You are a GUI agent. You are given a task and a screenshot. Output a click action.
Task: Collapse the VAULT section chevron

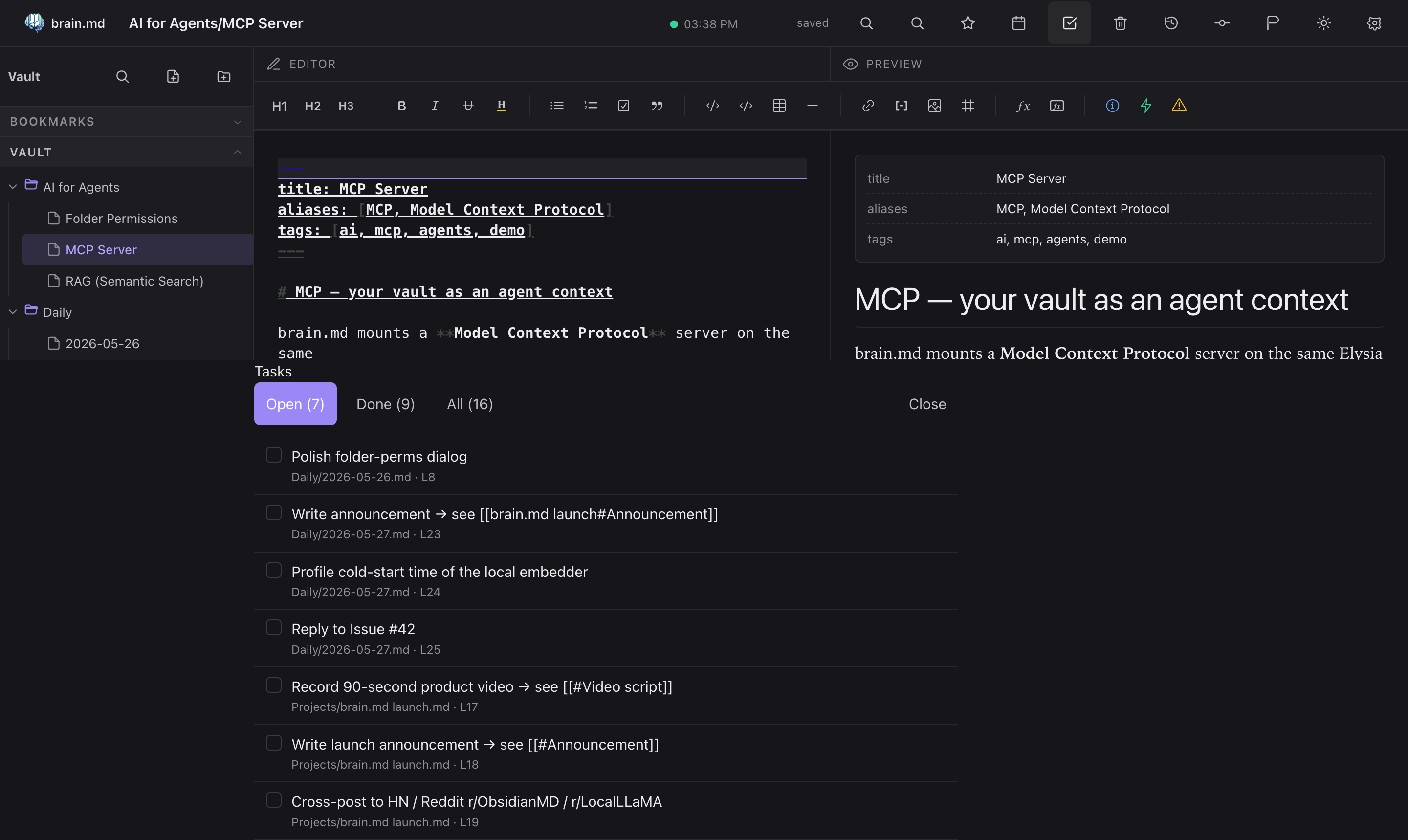(238, 152)
